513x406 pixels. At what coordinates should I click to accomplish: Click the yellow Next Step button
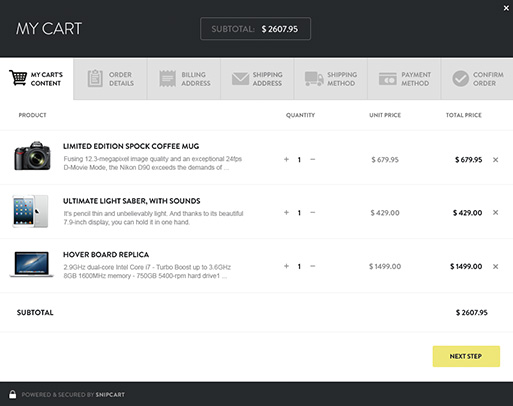(x=466, y=356)
